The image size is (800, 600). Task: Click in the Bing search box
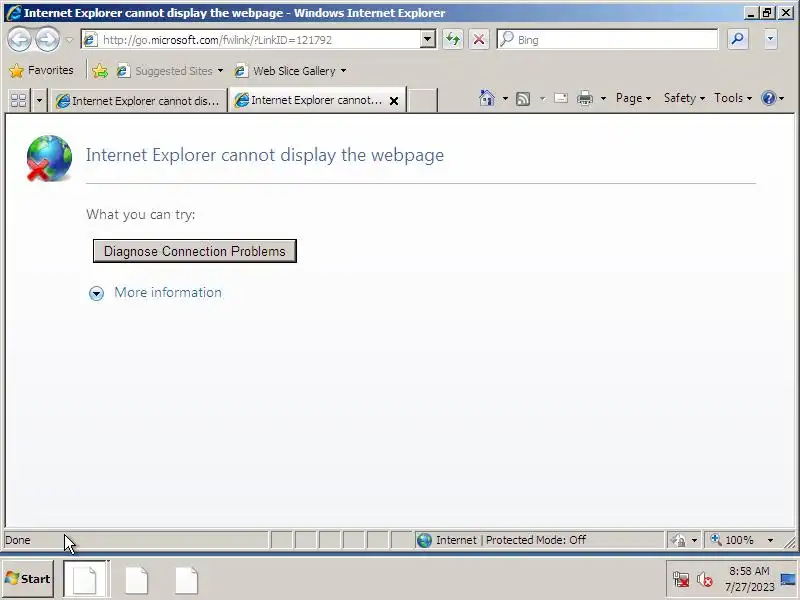click(x=607, y=39)
